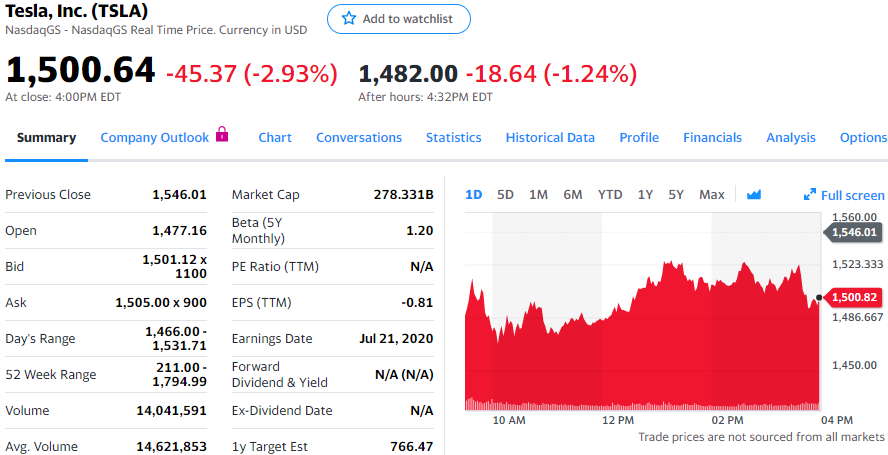Click the 1,500.82 current price marker
This screenshot has height=455, width=888.
[x=853, y=297]
